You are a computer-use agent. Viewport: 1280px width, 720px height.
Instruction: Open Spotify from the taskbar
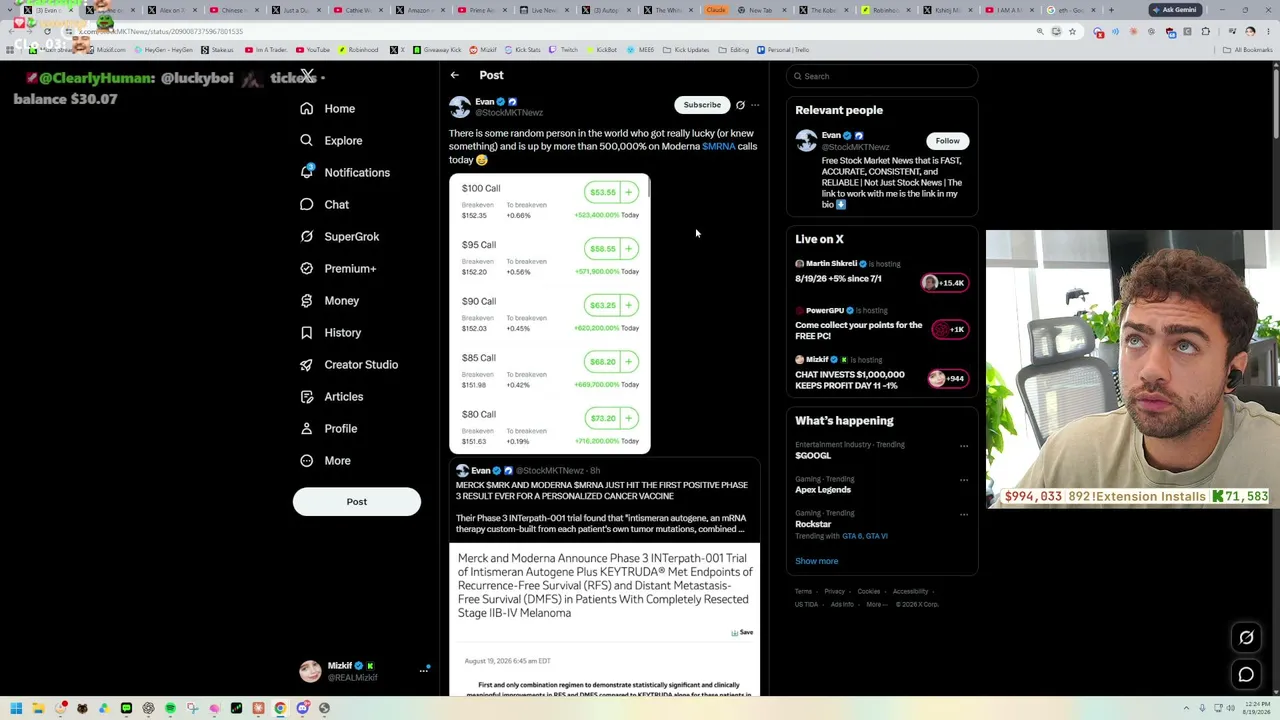coord(170,709)
